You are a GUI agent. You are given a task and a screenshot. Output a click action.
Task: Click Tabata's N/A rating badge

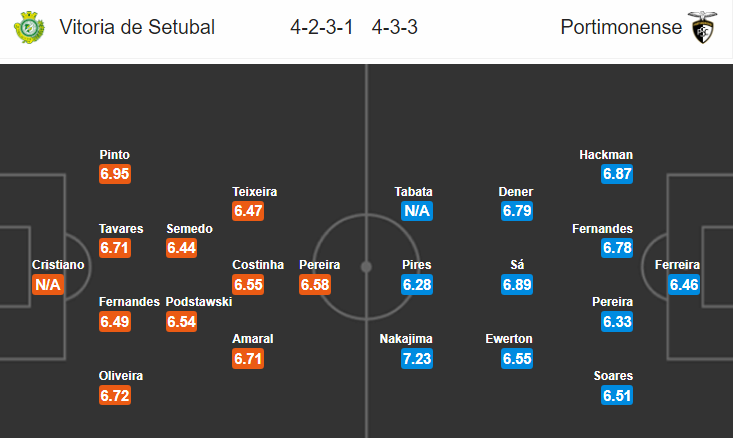(417, 211)
